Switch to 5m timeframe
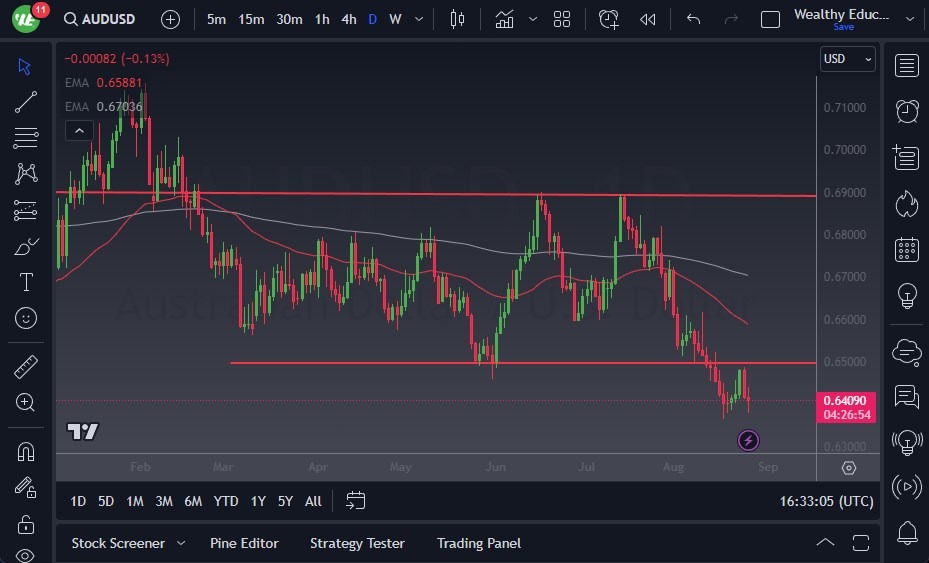Image resolution: width=929 pixels, height=563 pixels. tap(216, 20)
